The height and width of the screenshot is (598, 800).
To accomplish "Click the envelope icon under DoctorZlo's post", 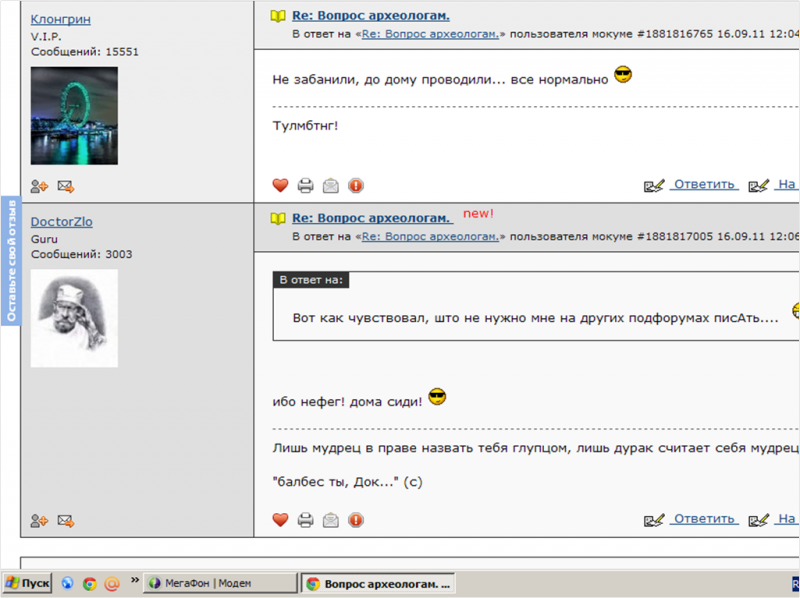I will tap(331, 520).
